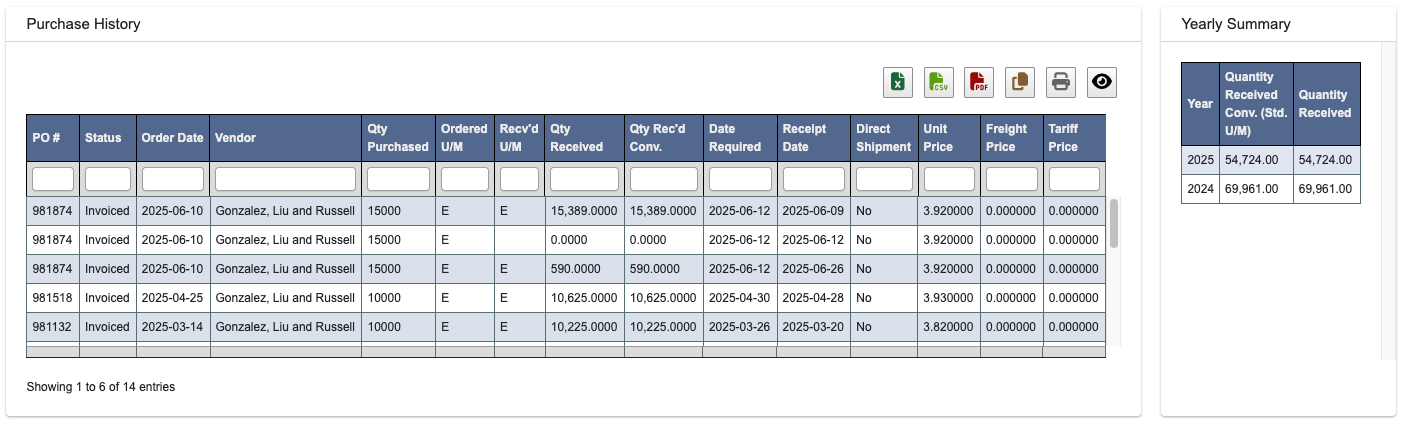Screen dimensions: 1420x430
Task: Focus the Tariff Price filter field
Action: click(x=1074, y=179)
